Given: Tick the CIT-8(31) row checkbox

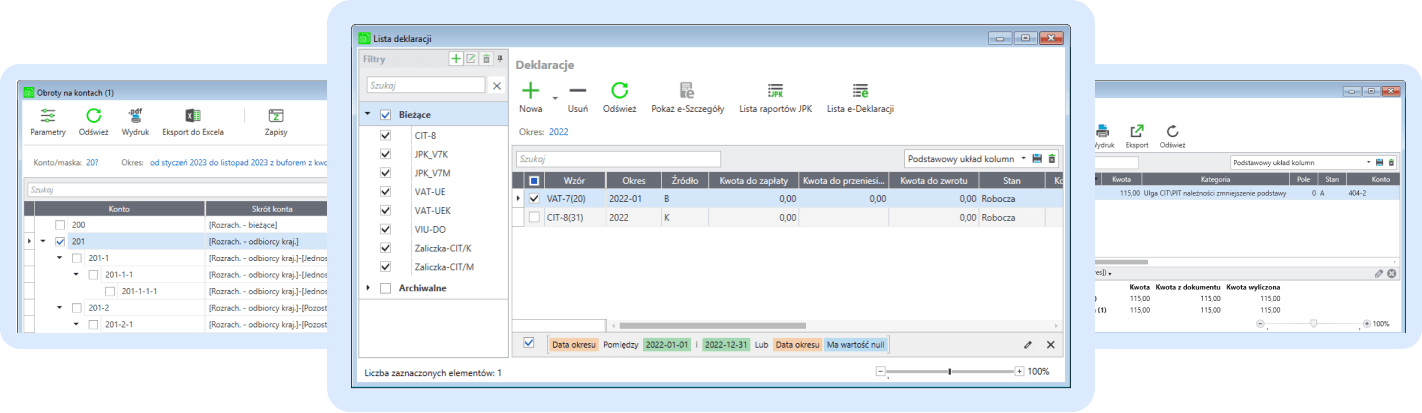Looking at the screenshot, I should (x=534, y=217).
